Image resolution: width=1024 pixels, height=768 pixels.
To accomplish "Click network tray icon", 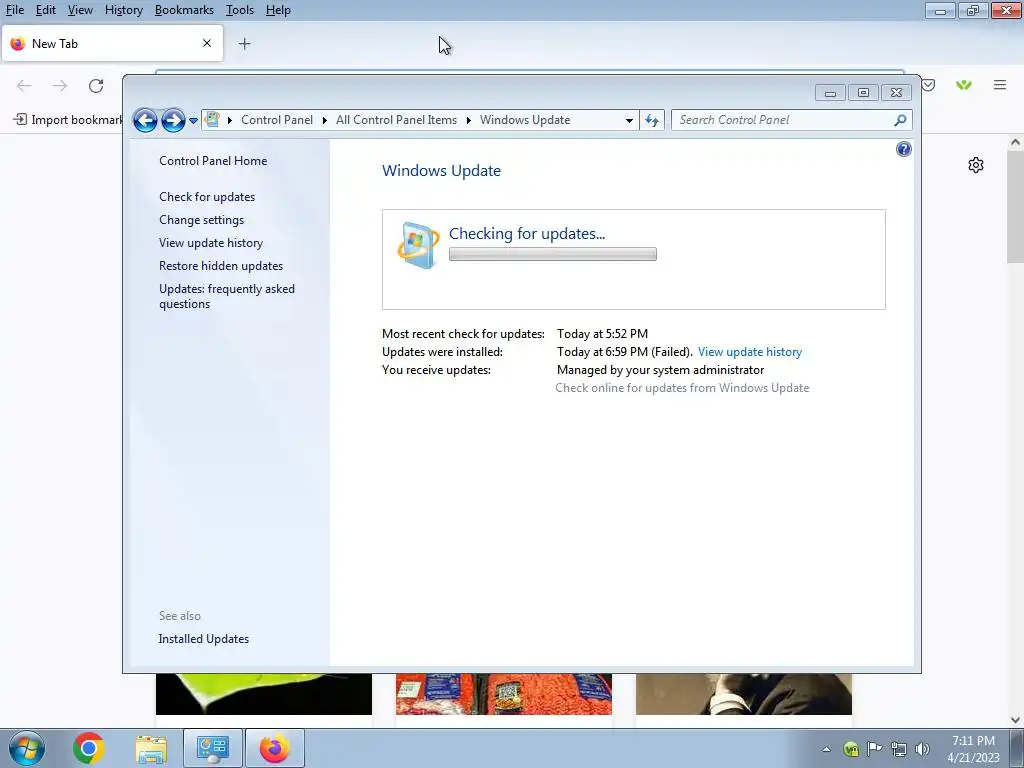I will click(899, 749).
